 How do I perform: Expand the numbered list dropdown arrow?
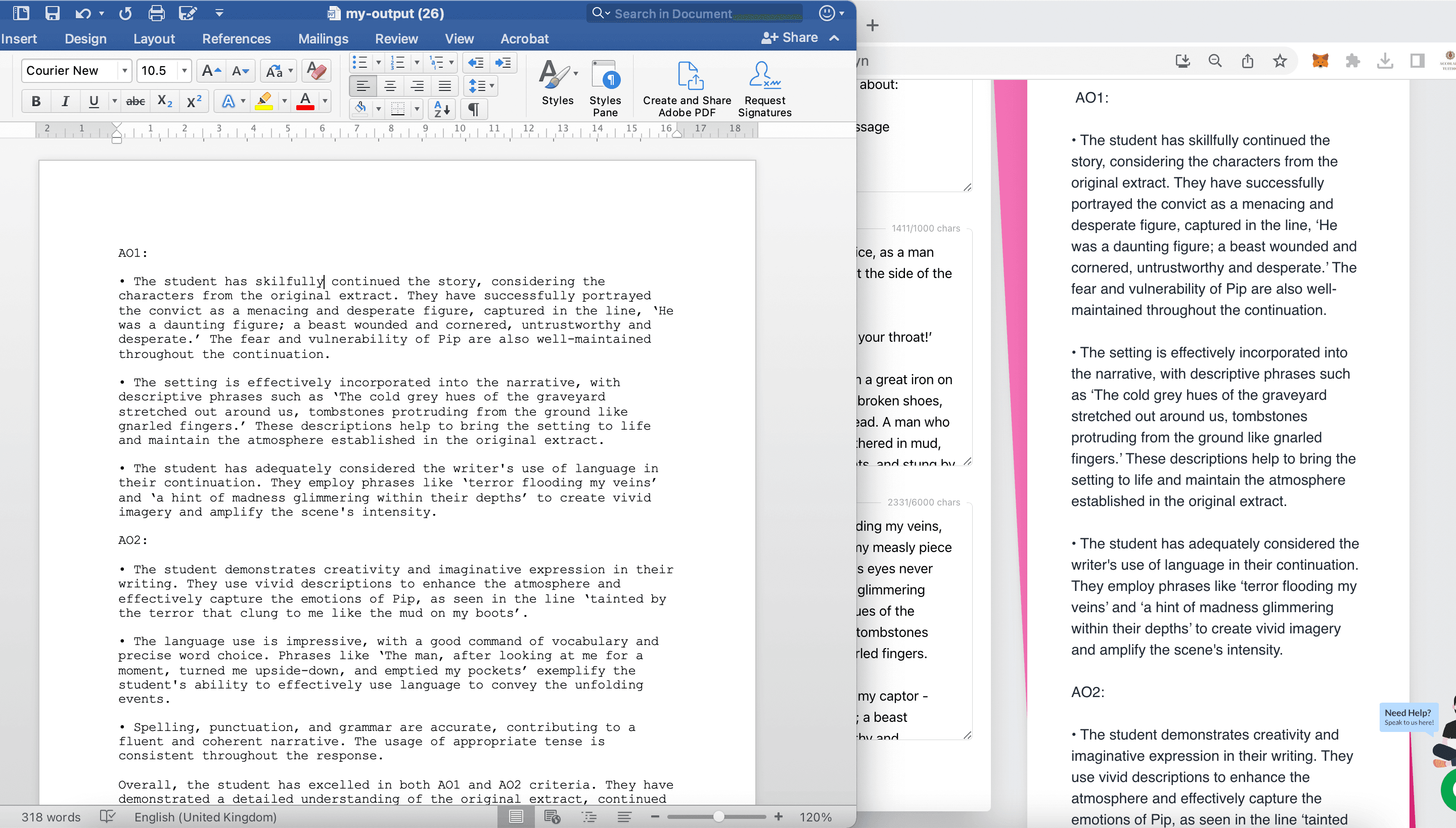pos(417,63)
